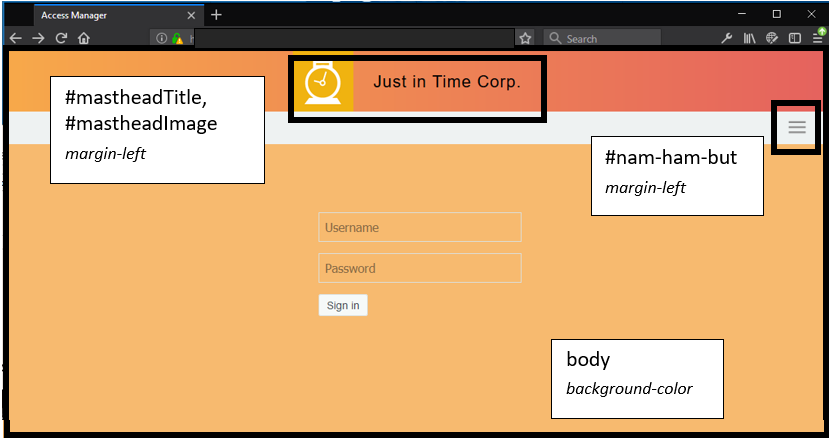Bookmark this page with the star
829x438 pixels.
coord(524,38)
